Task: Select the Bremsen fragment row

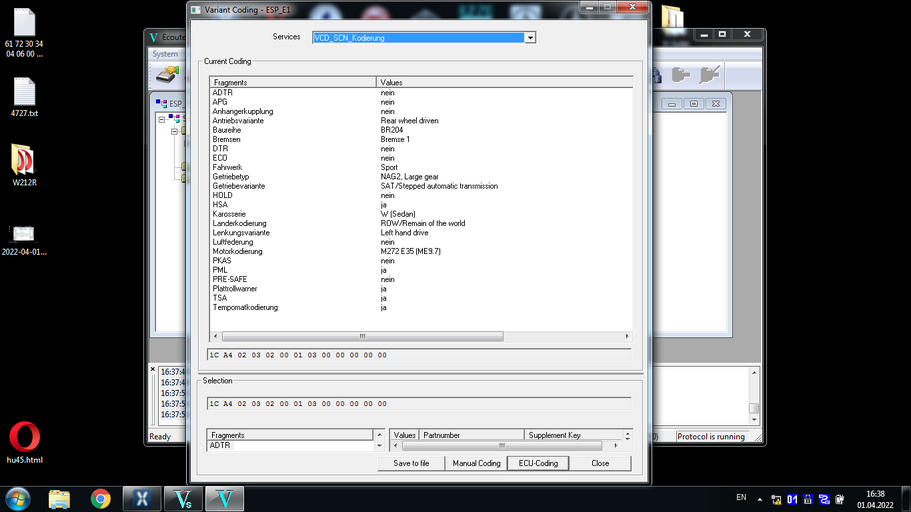Action: coord(226,139)
